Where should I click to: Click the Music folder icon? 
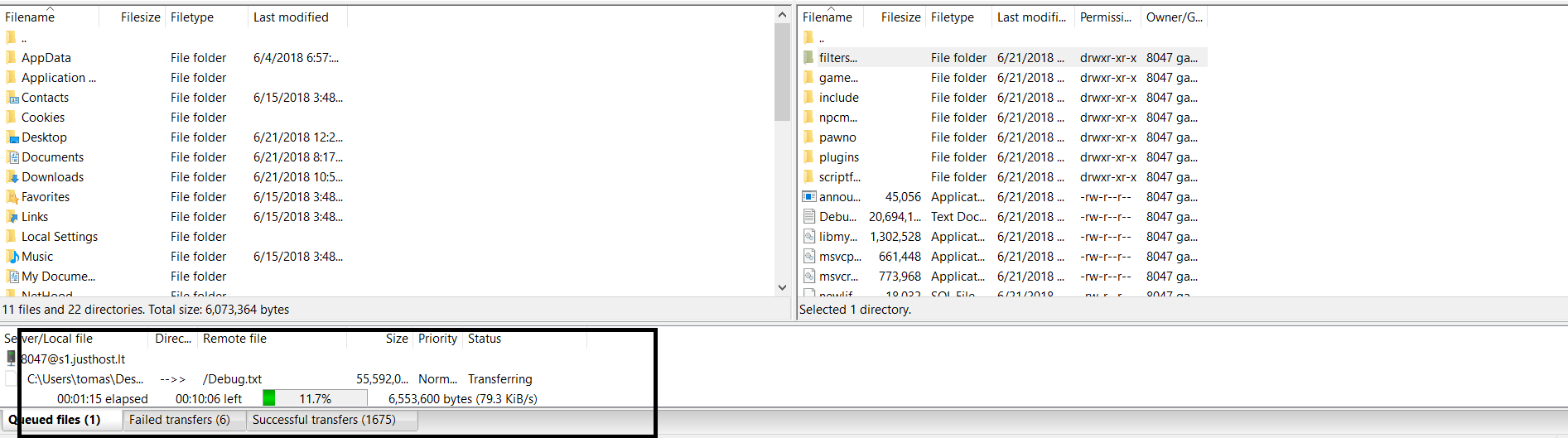pyautogui.click(x=11, y=256)
